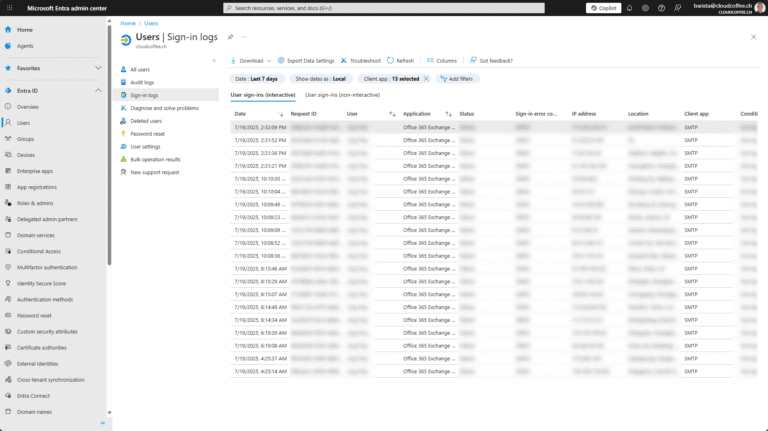Open Custom security attributes
Viewport: 768px width, 431px height.
47,332
